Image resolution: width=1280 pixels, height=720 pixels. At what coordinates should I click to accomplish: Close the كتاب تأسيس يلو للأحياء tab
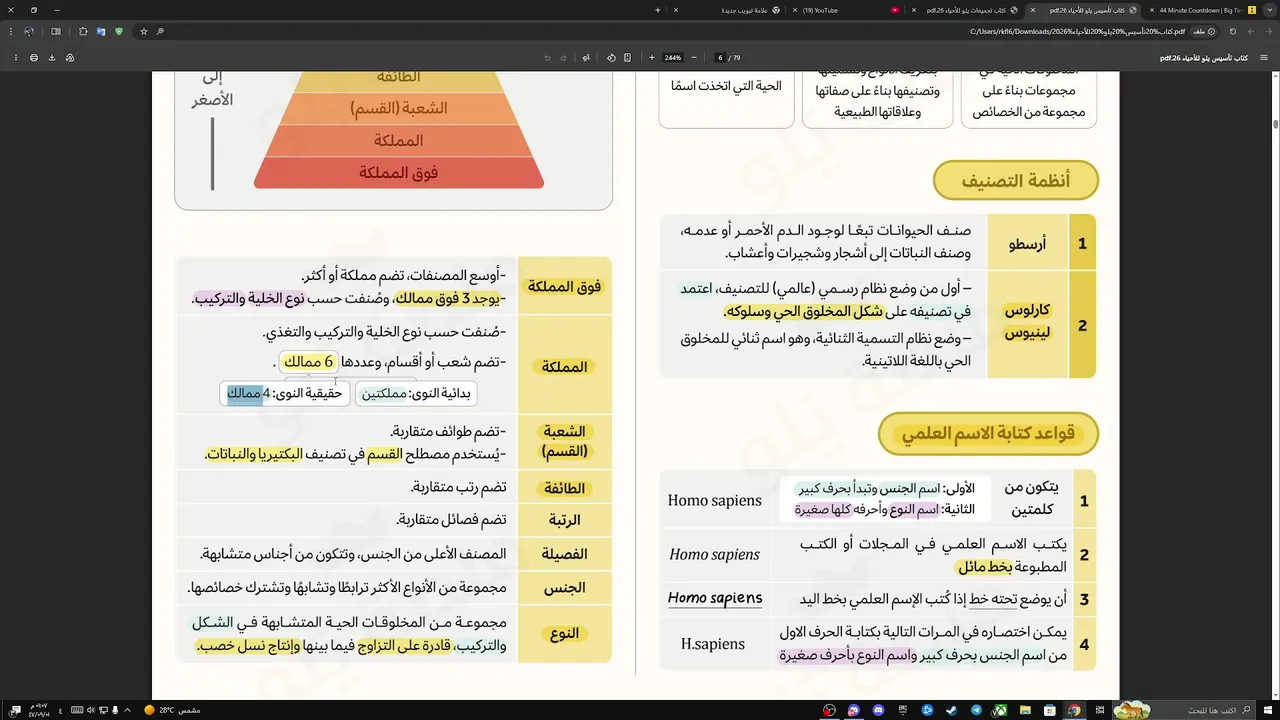[1032, 10]
